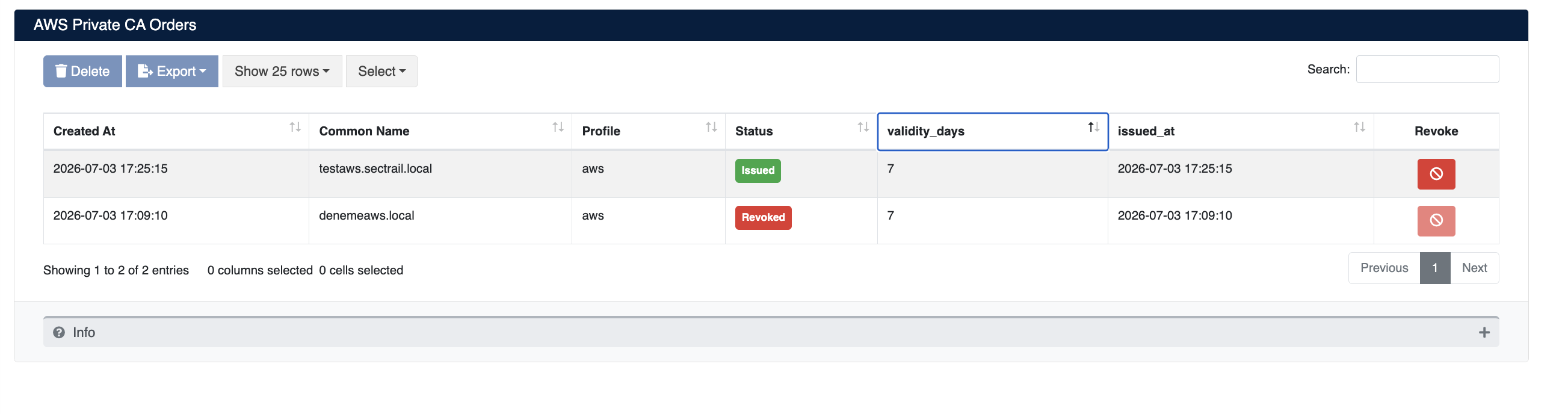This screenshot has width=1568, height=414.
Task: Click the issued_at 2026-07-03 17:09:10 cell
Action: point(1241,221)
